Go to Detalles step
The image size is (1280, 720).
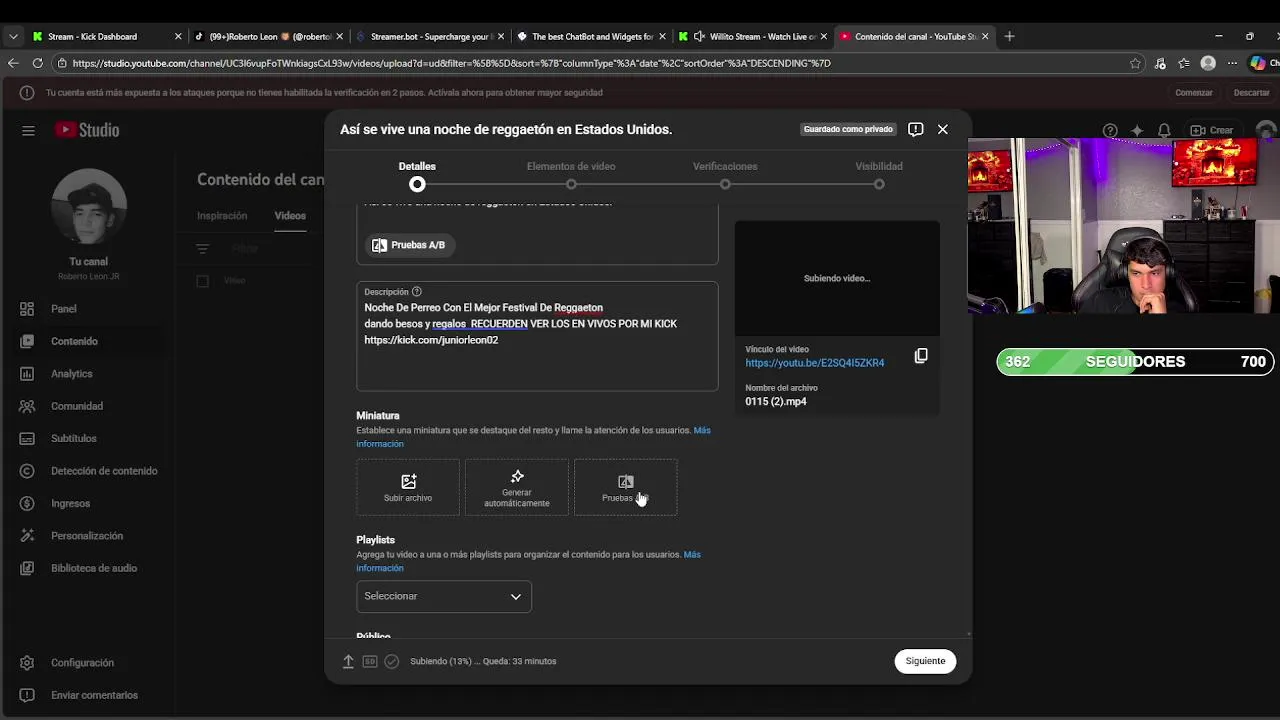417,175
